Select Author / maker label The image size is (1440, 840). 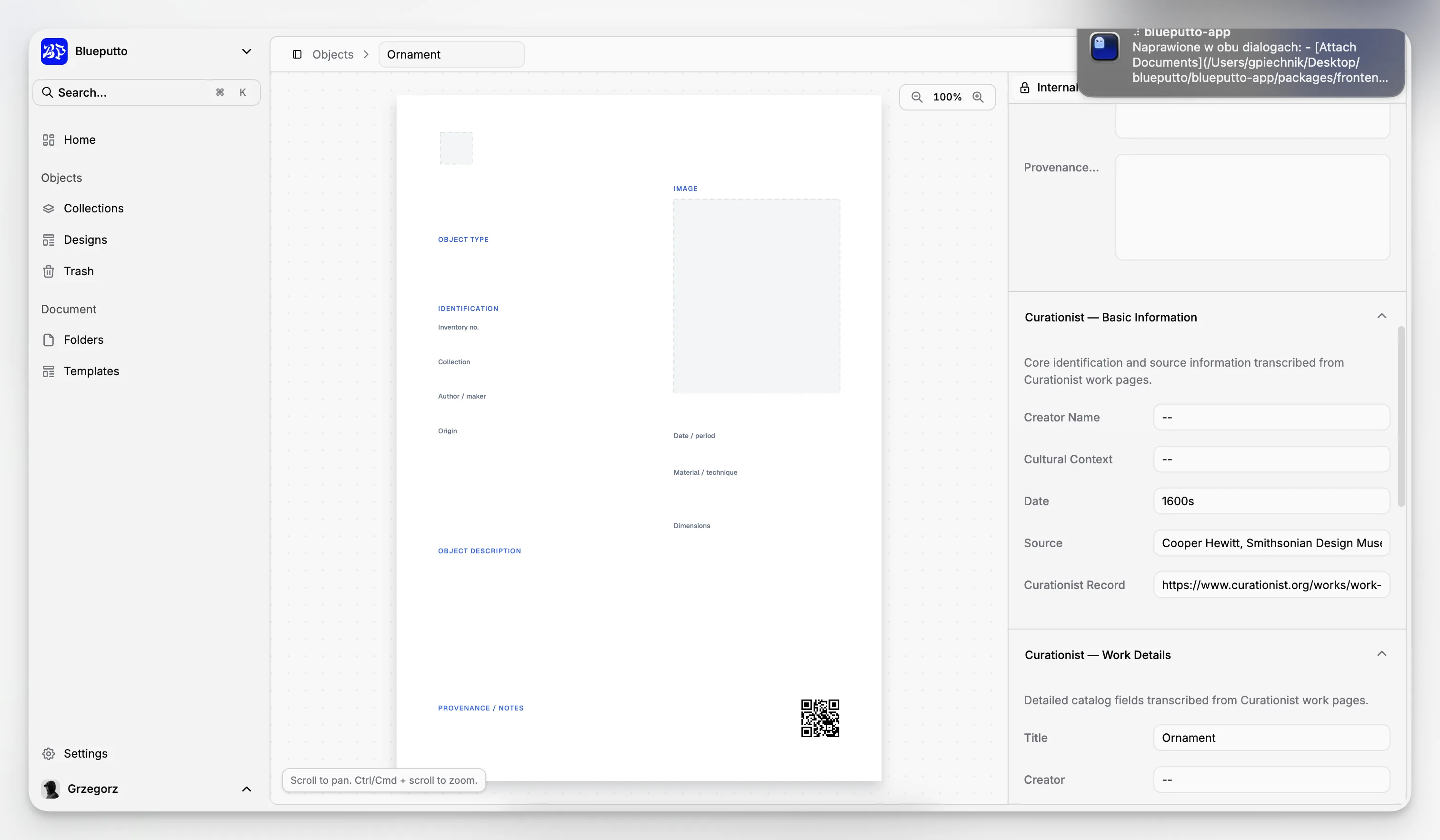coord(462,397)
